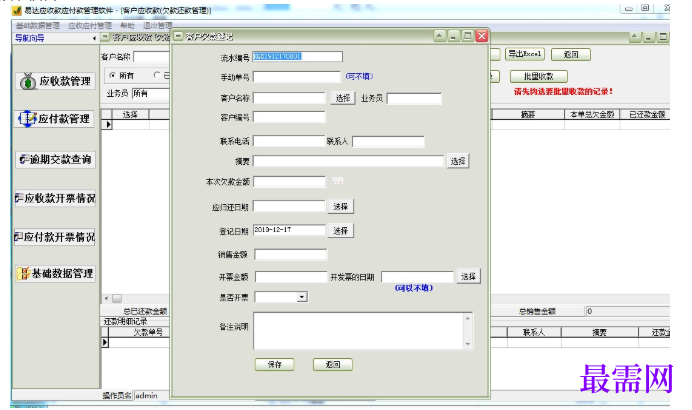Minimize the 客户欠款登记 dialog

coord(454,36)
